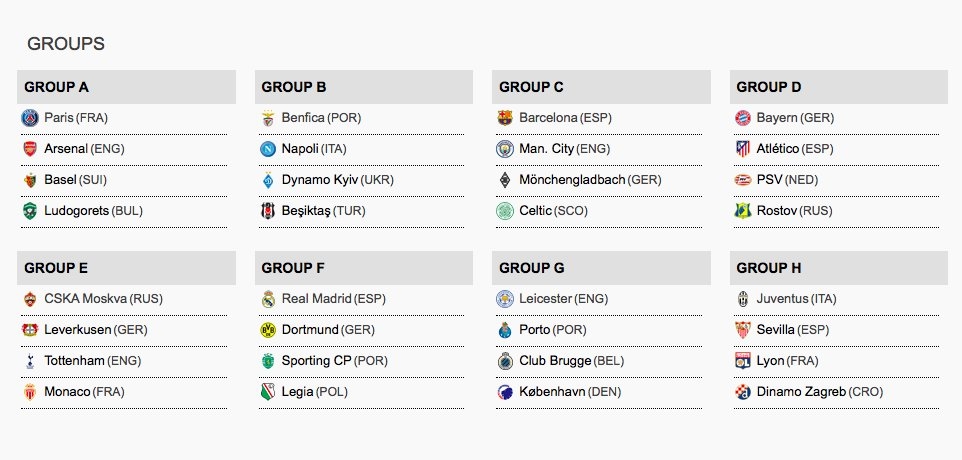Open the Atlético team link
The image size is (962, 460).
click(x=777, y=149)
